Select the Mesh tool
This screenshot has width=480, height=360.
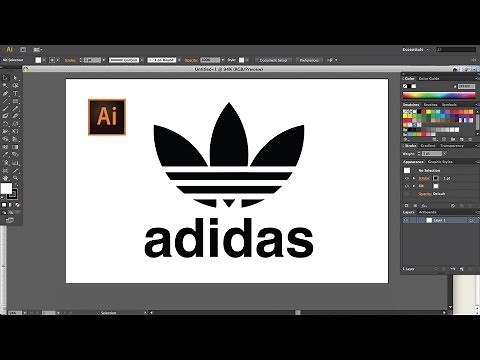point(5,147)
